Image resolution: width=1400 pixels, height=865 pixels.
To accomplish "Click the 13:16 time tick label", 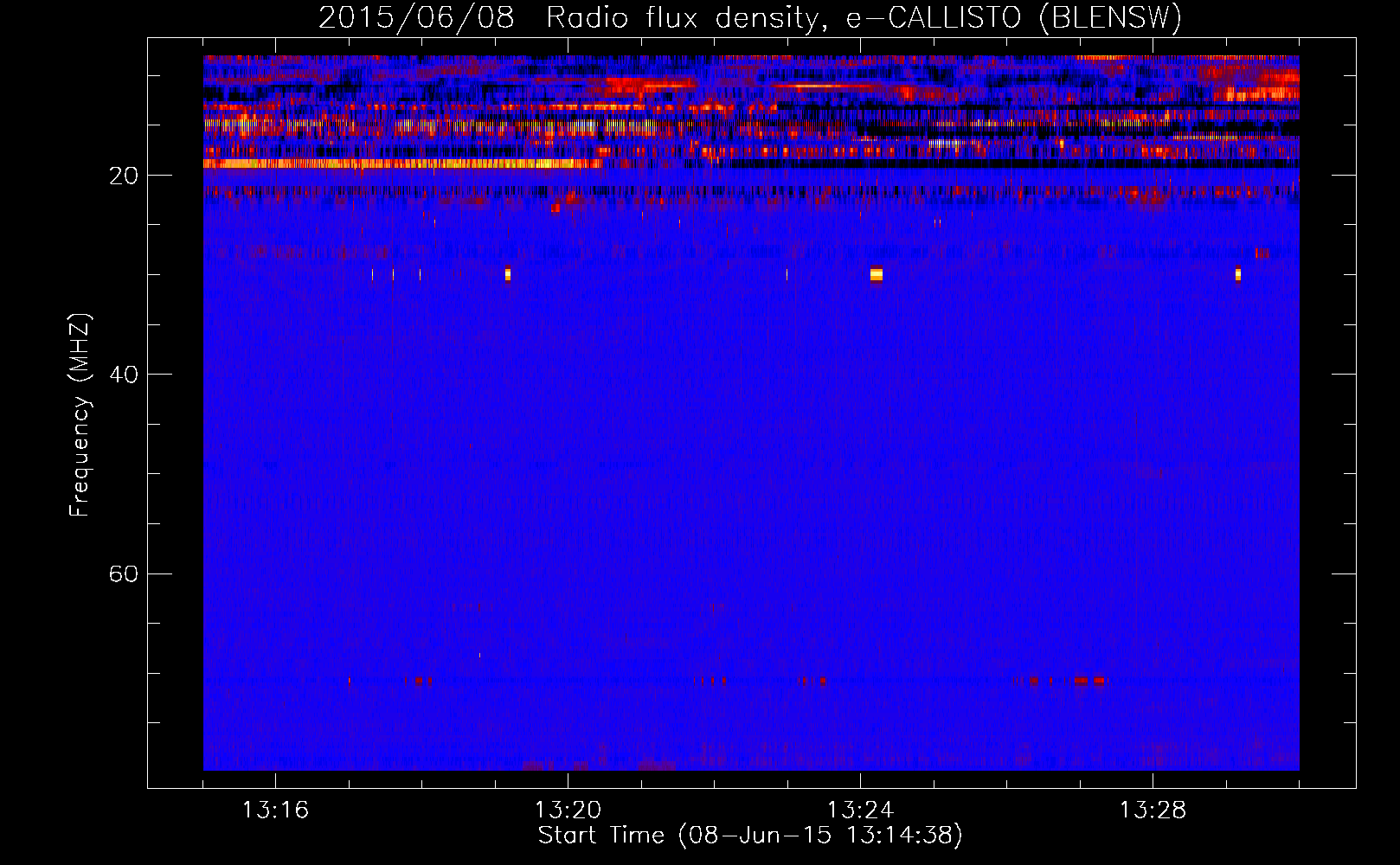I will (x=275, y=811).
